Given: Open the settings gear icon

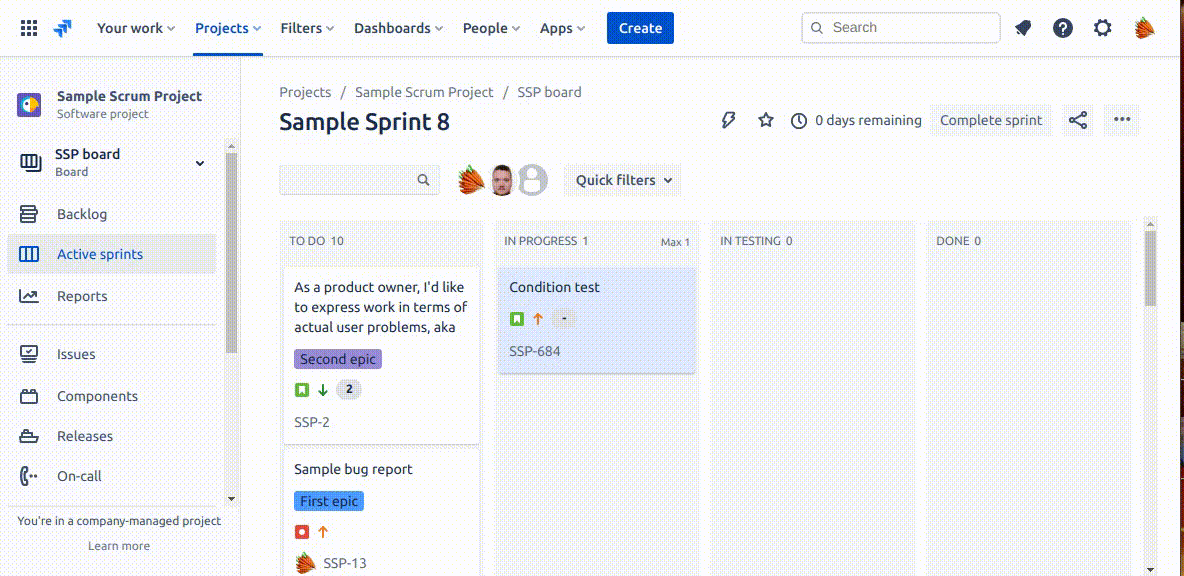Looking at the screenshot, I should pyautogui.click(x=1102, y=28).
